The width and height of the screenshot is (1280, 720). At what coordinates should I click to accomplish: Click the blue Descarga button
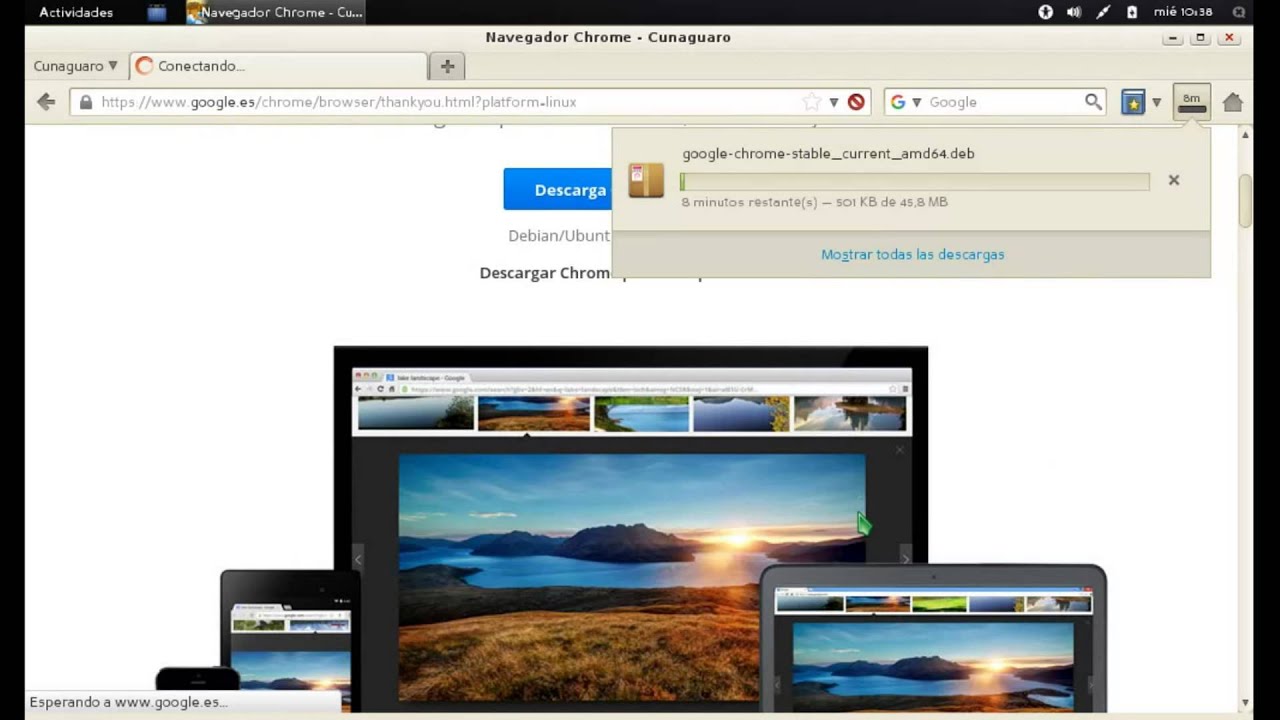(558, 189)
